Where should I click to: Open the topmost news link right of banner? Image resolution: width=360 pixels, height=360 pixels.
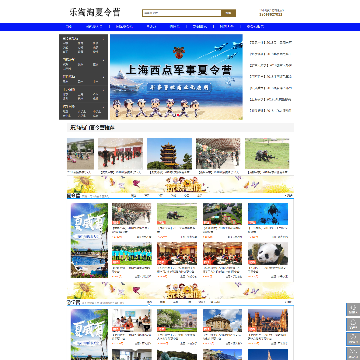tap(271, 43)
